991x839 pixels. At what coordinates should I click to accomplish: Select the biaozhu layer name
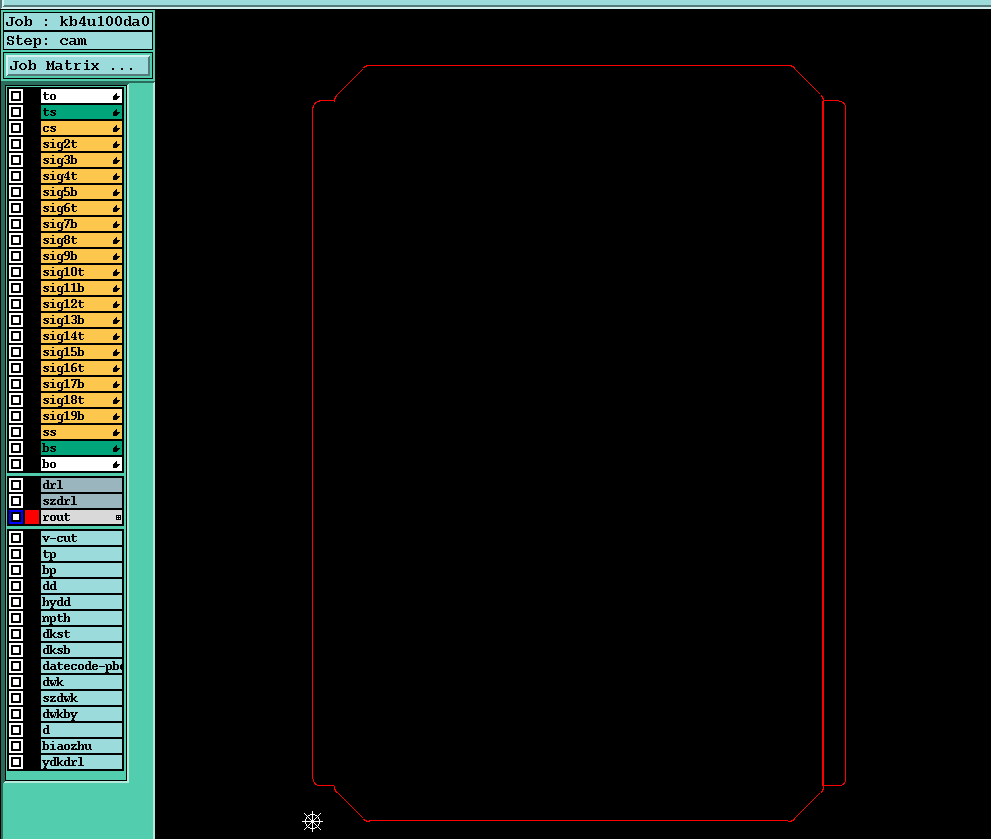tap(82, 746)
